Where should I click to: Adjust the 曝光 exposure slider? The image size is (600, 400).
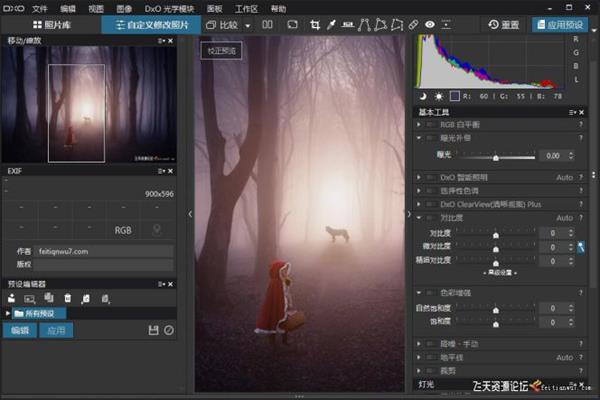pyautogui.click(x=497, y=157)
